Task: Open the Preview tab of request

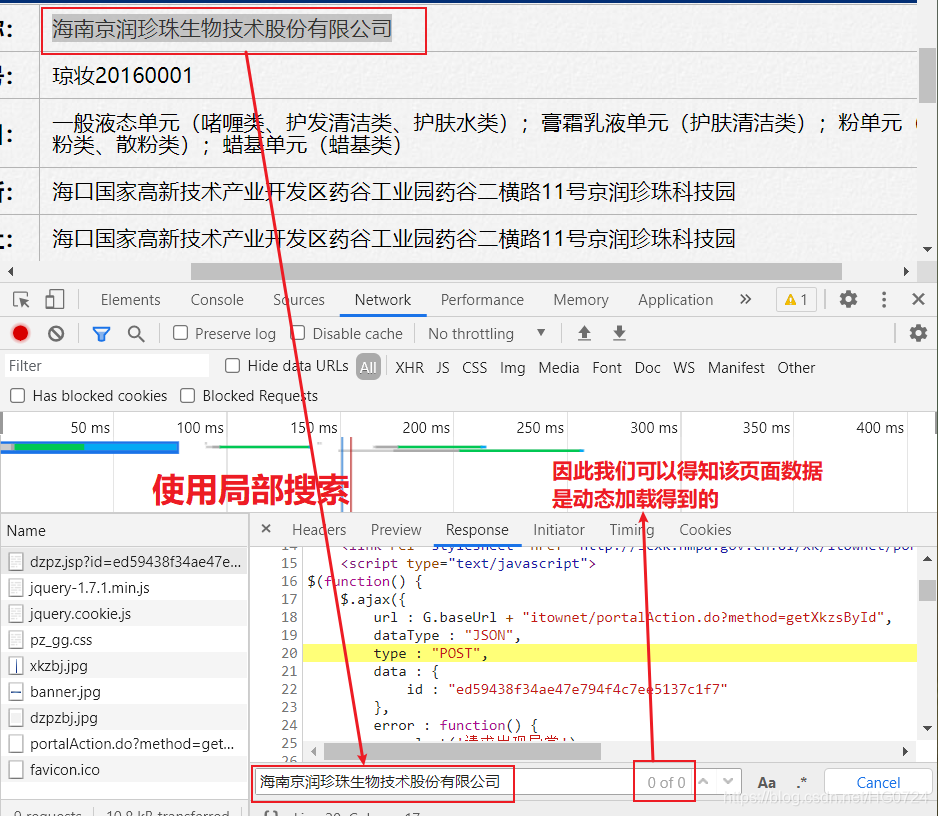Action: [x=396, y=529]
